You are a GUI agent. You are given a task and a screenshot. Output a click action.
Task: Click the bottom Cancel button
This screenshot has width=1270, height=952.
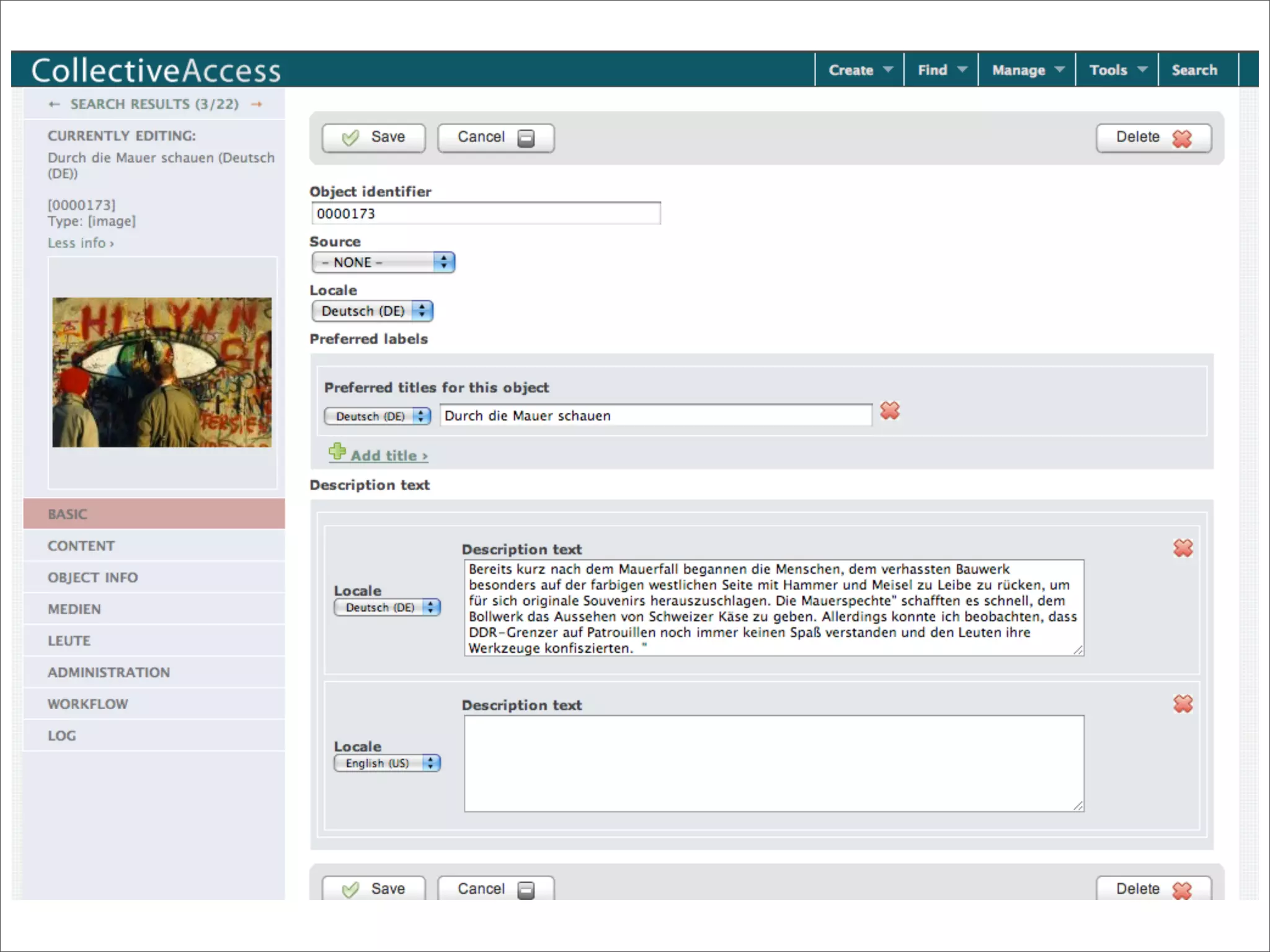pos(496,888)
